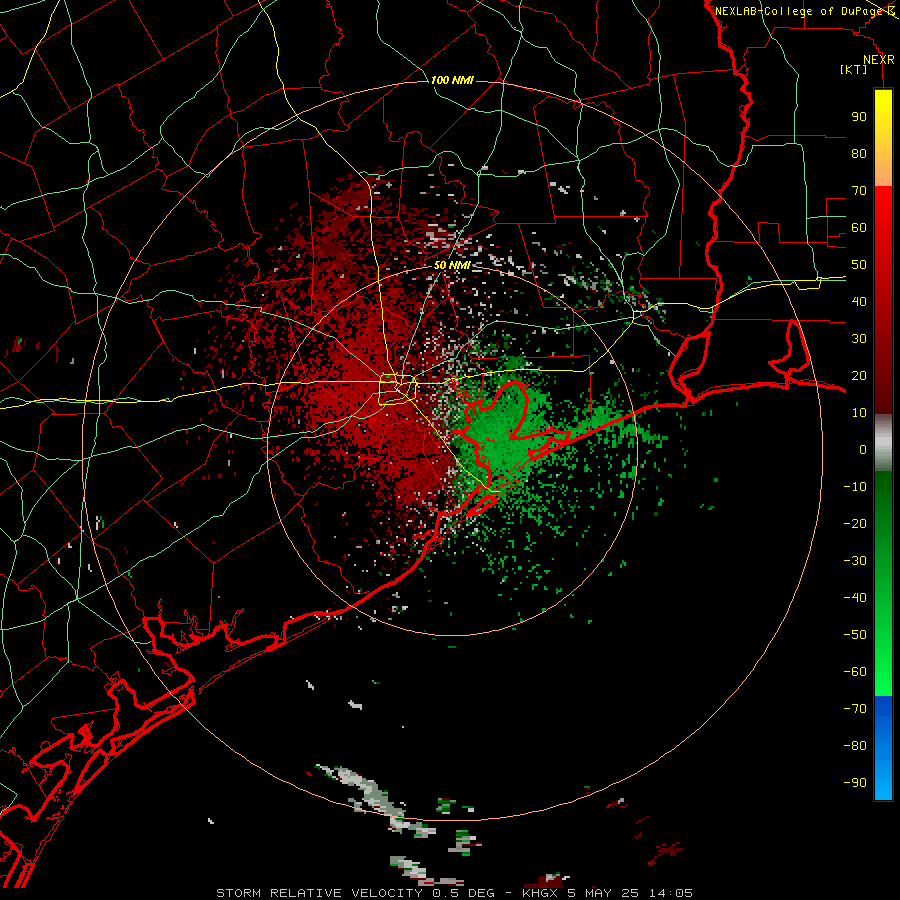
Task: Click the 14:05 time stamp
Action: (671, 893)
